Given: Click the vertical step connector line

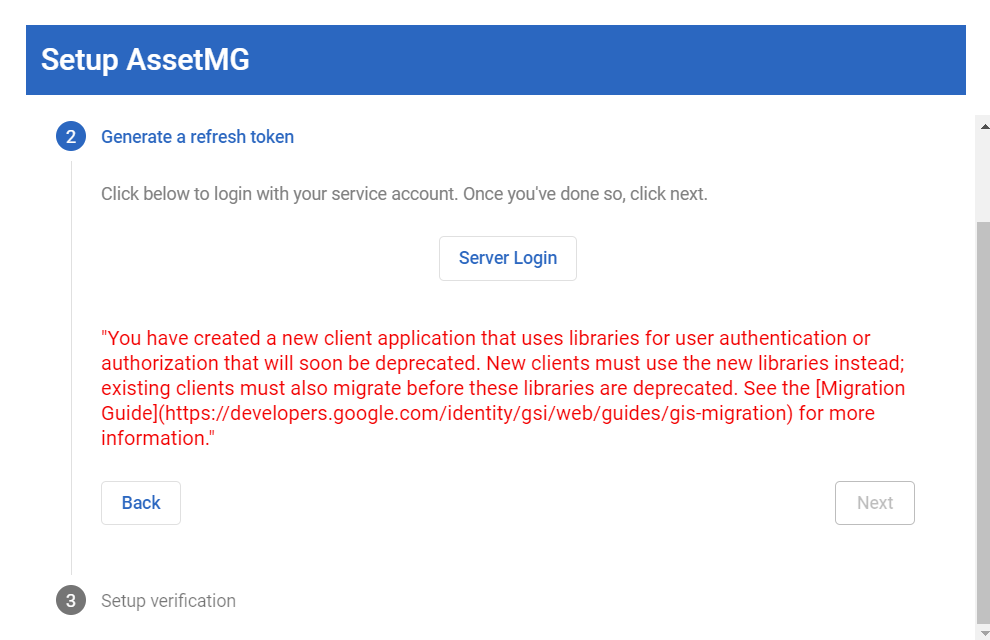Looking at the screenshot, I should tap(70, 370).
